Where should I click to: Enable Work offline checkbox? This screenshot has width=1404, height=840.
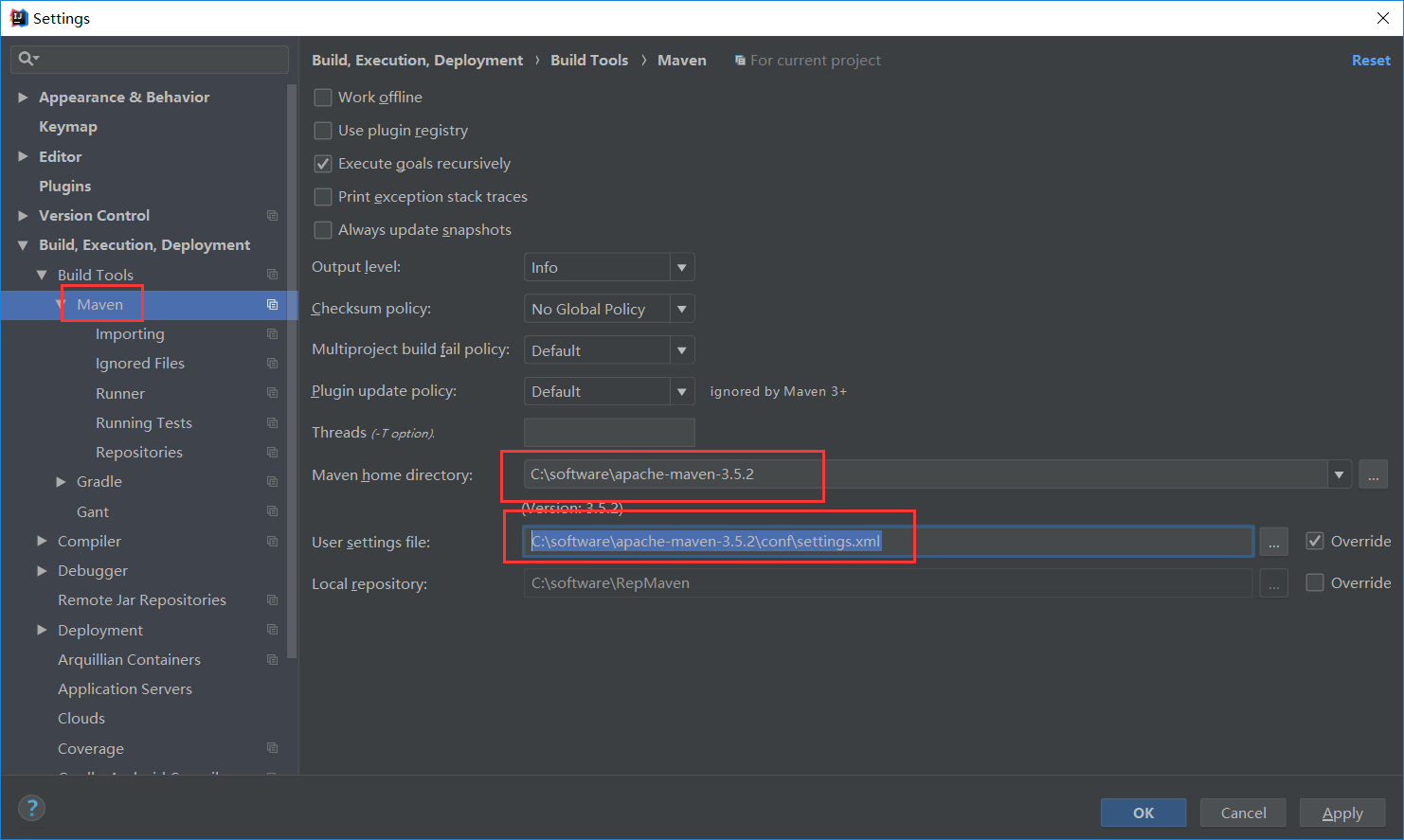coord(323,98)
